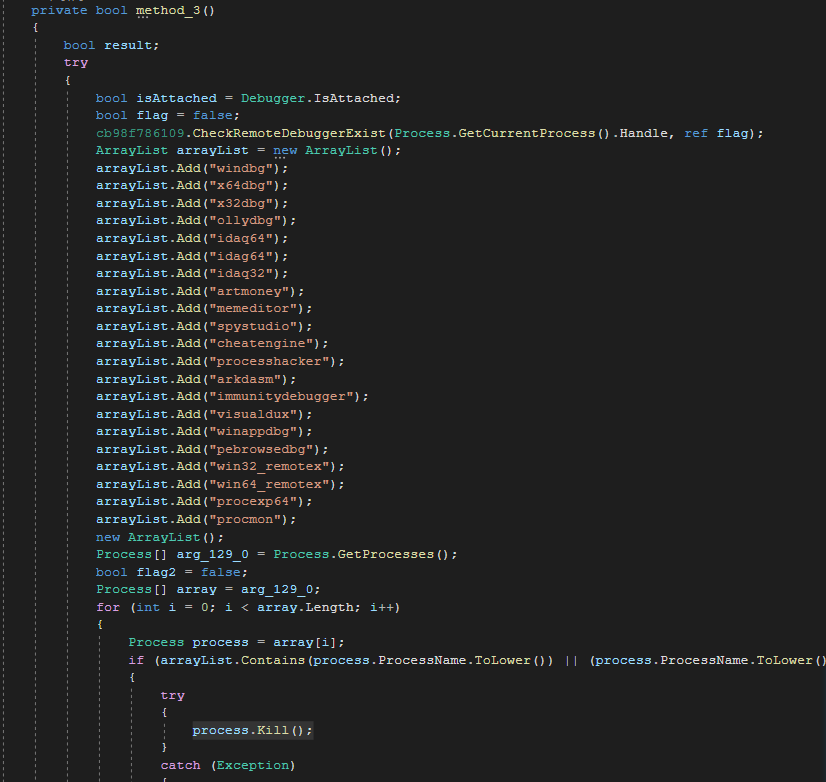
Task: Click the outer try keyword
Action: tap(76, 63)
